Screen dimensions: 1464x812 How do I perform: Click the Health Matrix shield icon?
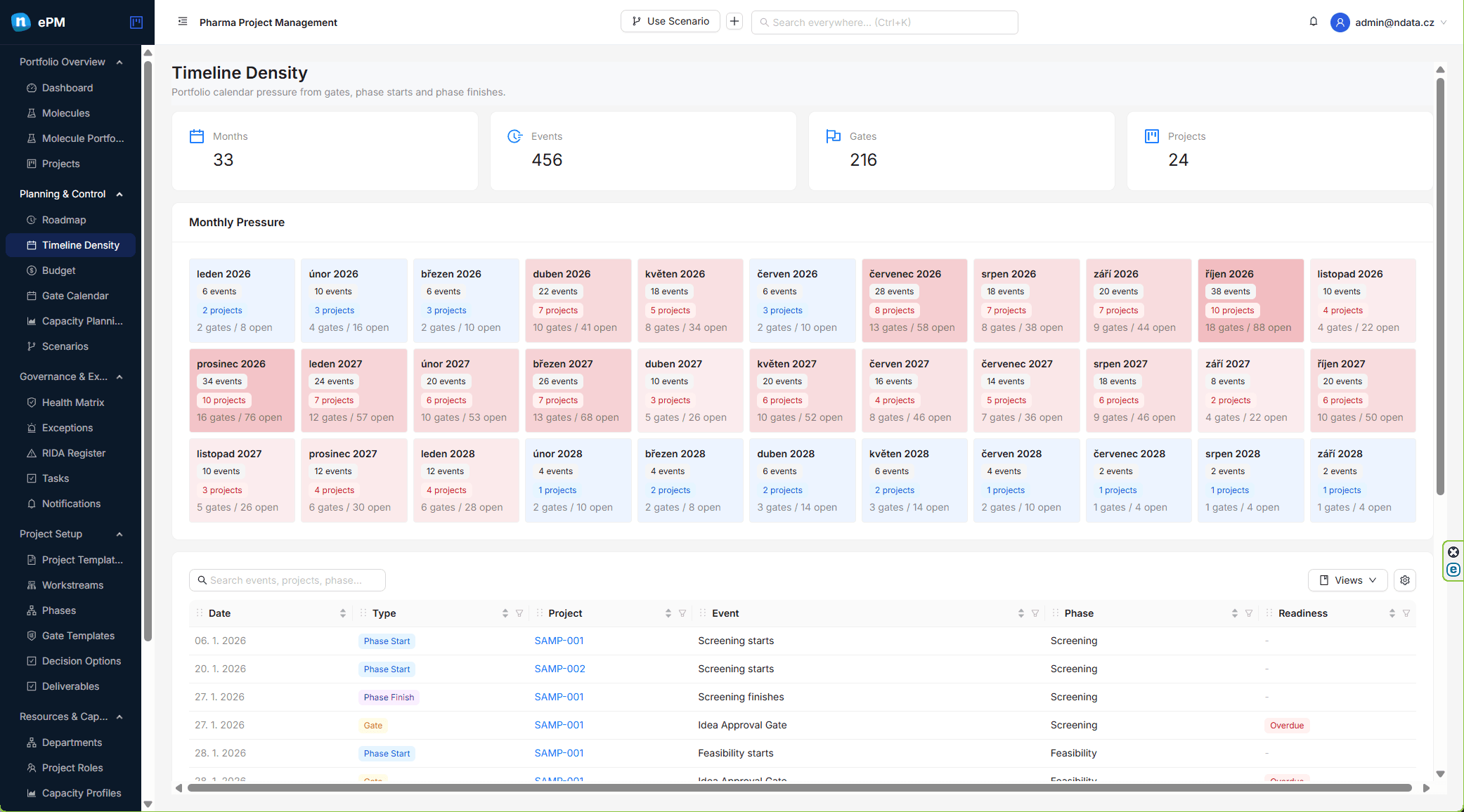click(x=32, y=402)
